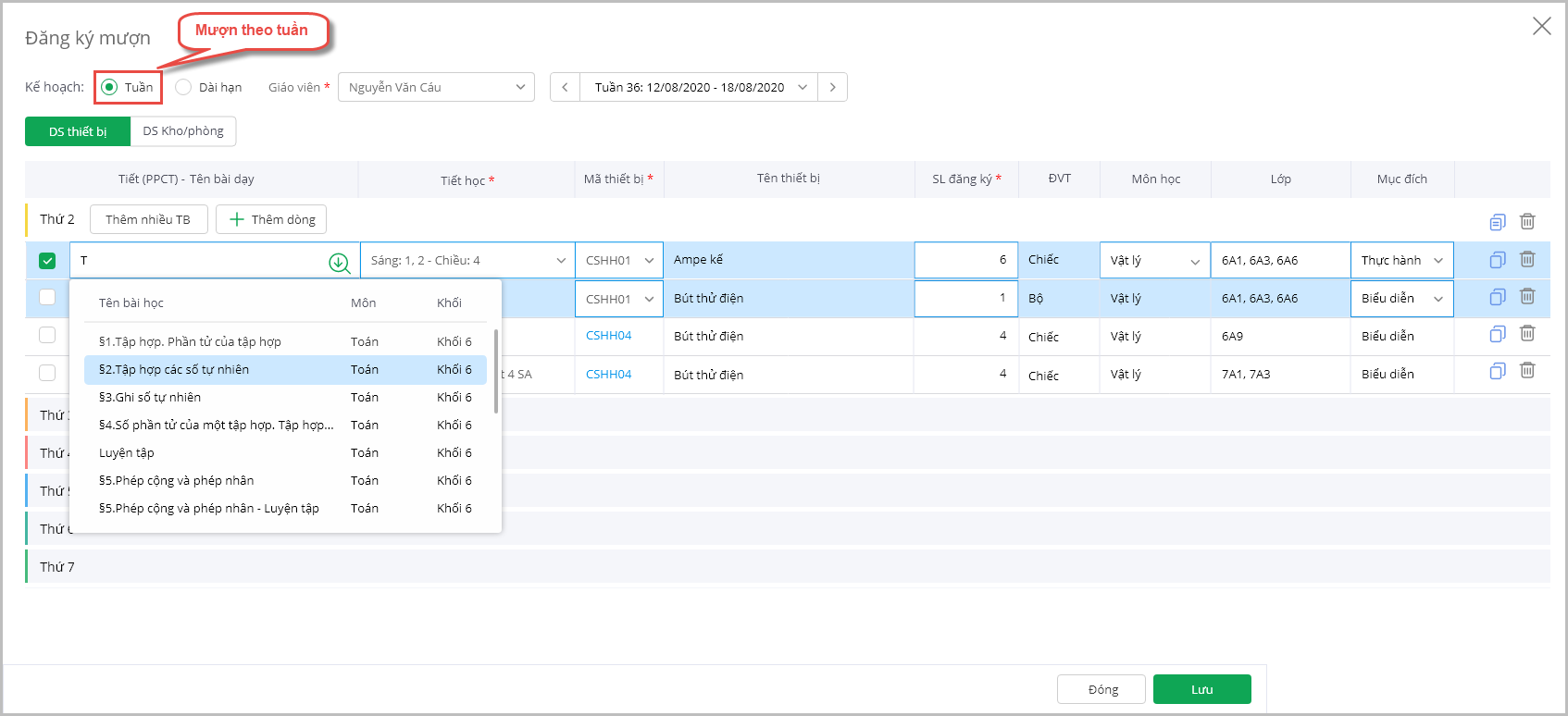Open the Giáo viên dropdown showing Nguyễn Văn Cấu
1568x716 pixels.
[x=436, y=87]
